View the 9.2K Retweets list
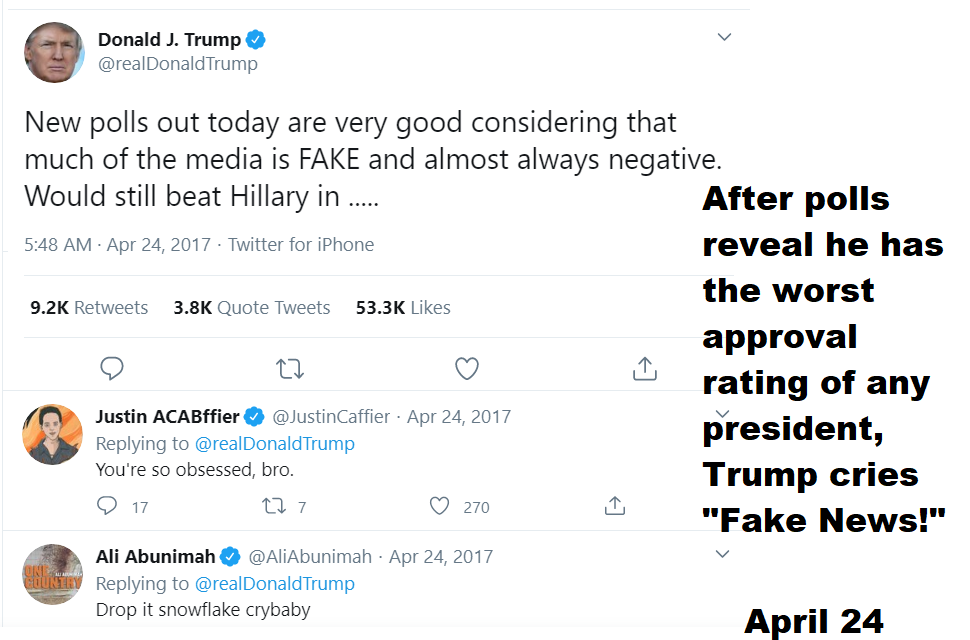The width and height of the screenshot is (970, 640). coord(89,308)
